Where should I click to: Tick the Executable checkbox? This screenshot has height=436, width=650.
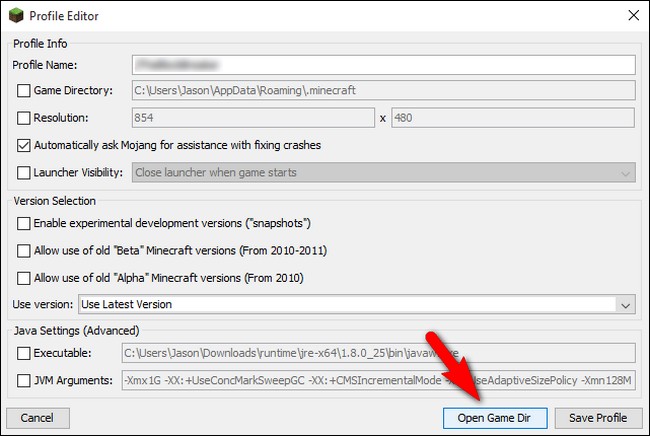point(24,353)
